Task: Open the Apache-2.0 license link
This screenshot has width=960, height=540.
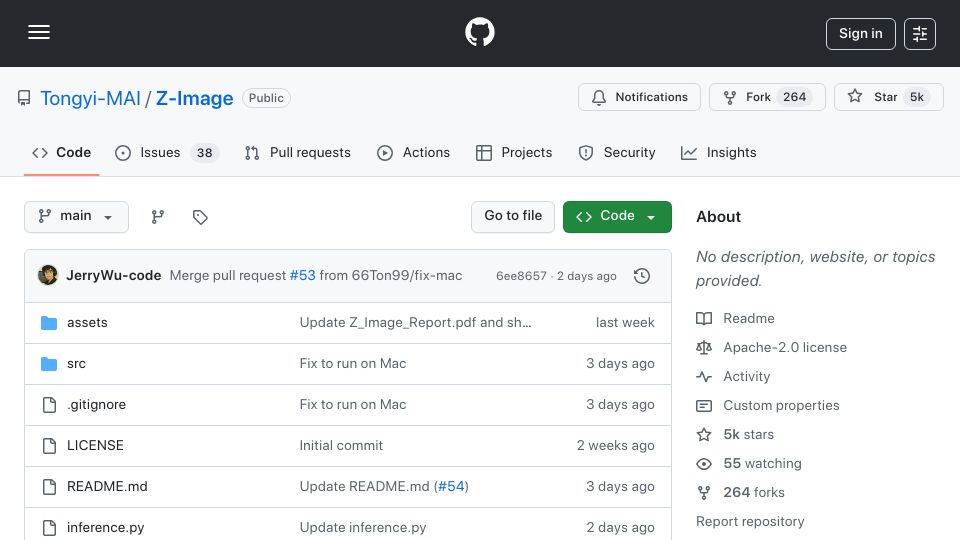Action: tap(785, 347)
